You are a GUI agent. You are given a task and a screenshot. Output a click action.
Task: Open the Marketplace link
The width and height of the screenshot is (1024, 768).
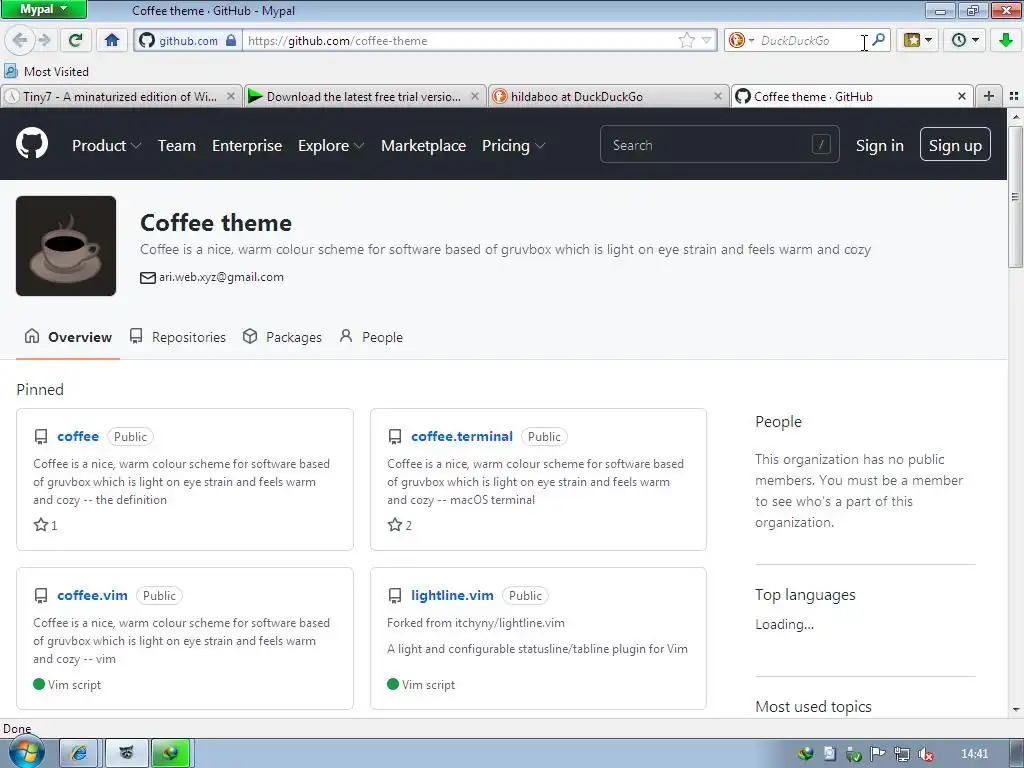pyautogui.click(x=423, y=146)
